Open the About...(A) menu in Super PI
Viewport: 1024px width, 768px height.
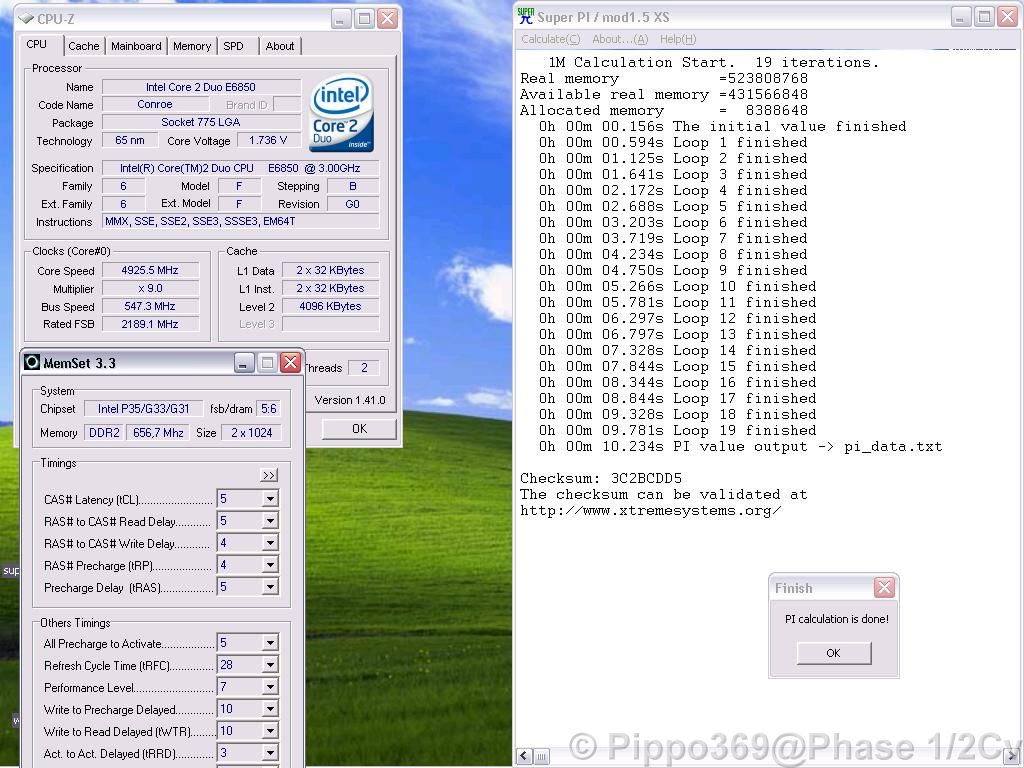pyautogui.click(x=620, y=39)
